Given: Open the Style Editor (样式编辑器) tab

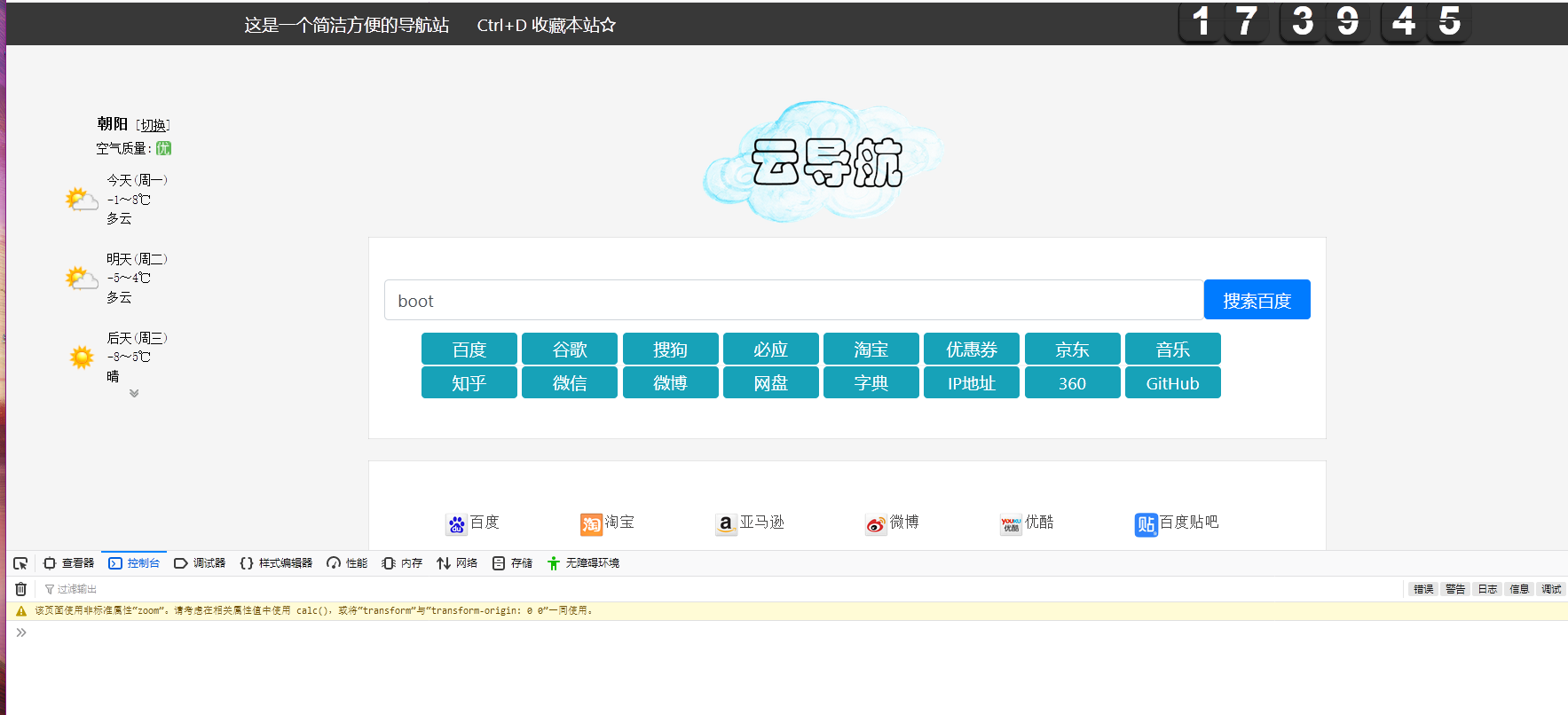Looking at the screenshot, I should click(x=276, y=563).
